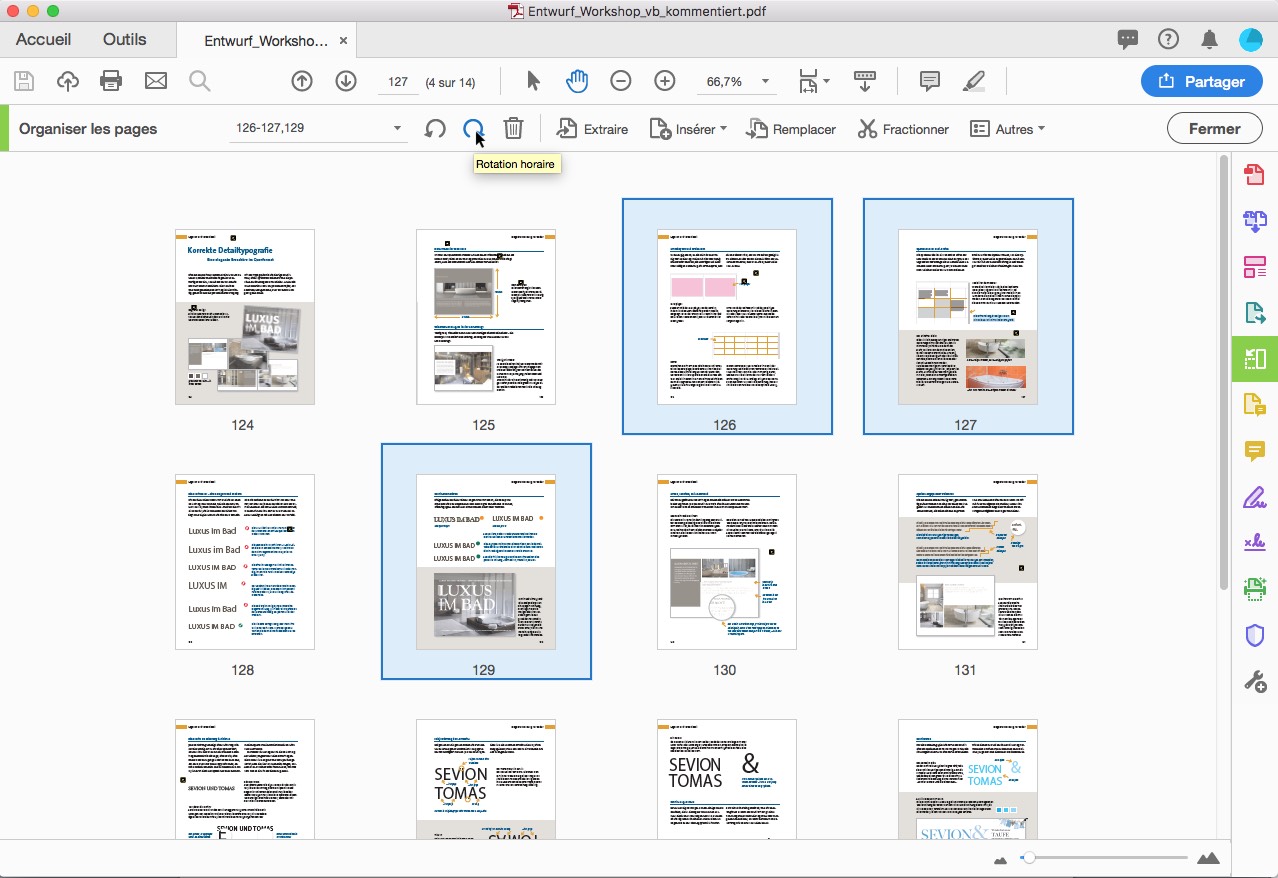Select page thumbnail 129
The height and width of the screenshot is (878, 1278).
486,562
